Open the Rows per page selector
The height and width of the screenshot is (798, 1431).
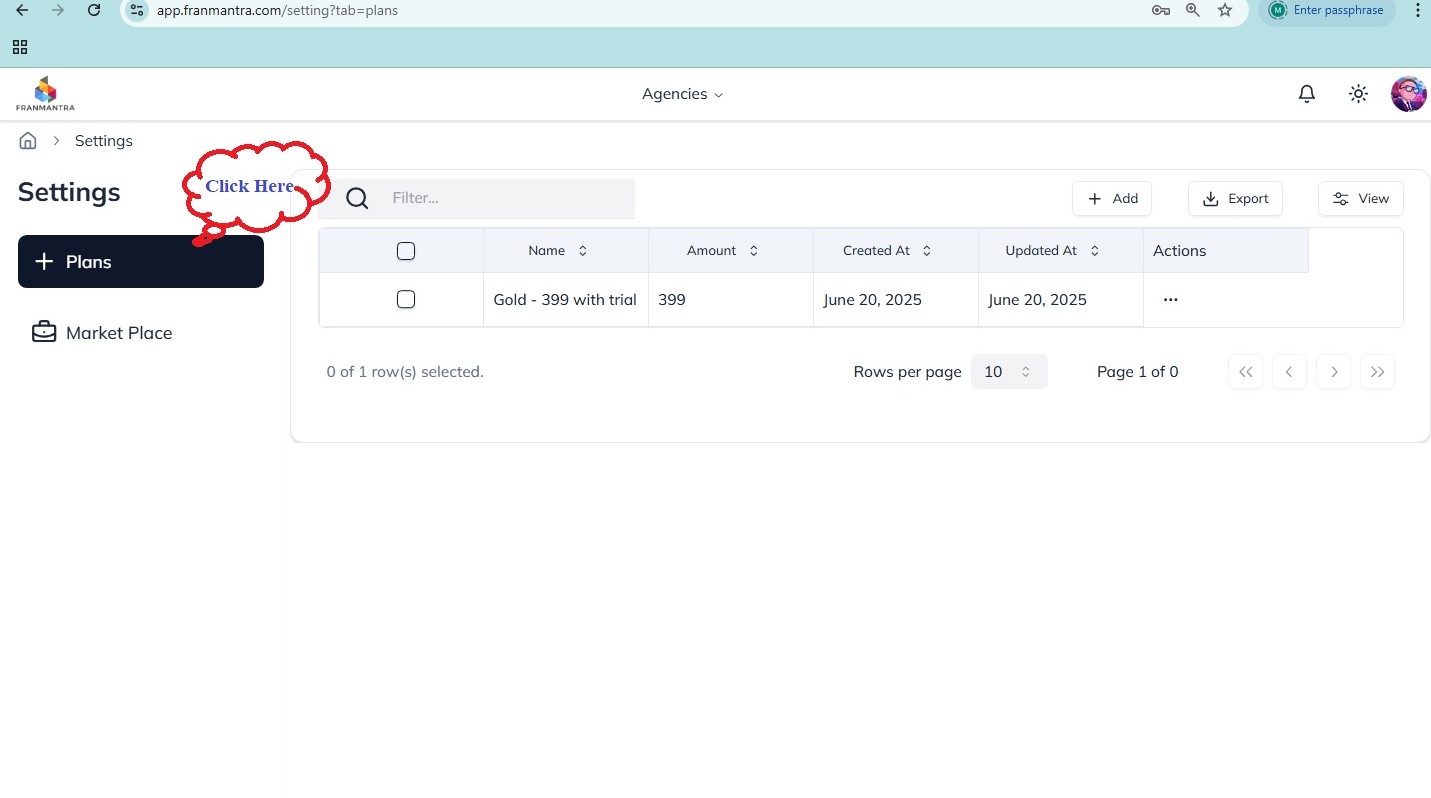(x=1008, y=372)
